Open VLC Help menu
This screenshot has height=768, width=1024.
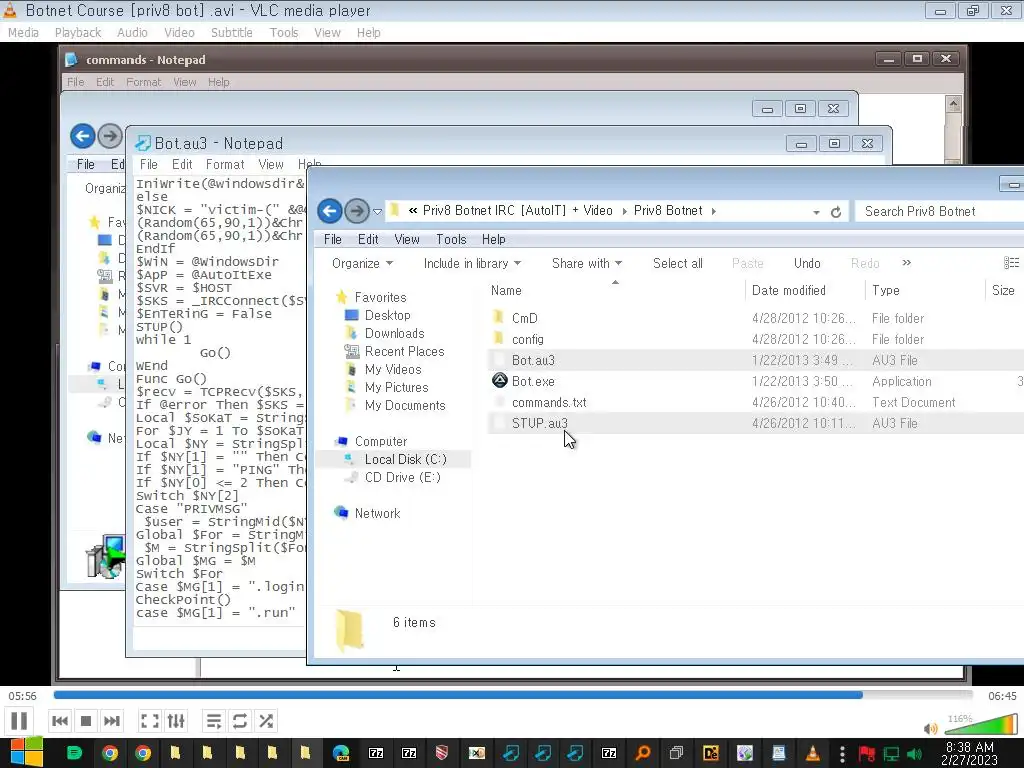368,33
